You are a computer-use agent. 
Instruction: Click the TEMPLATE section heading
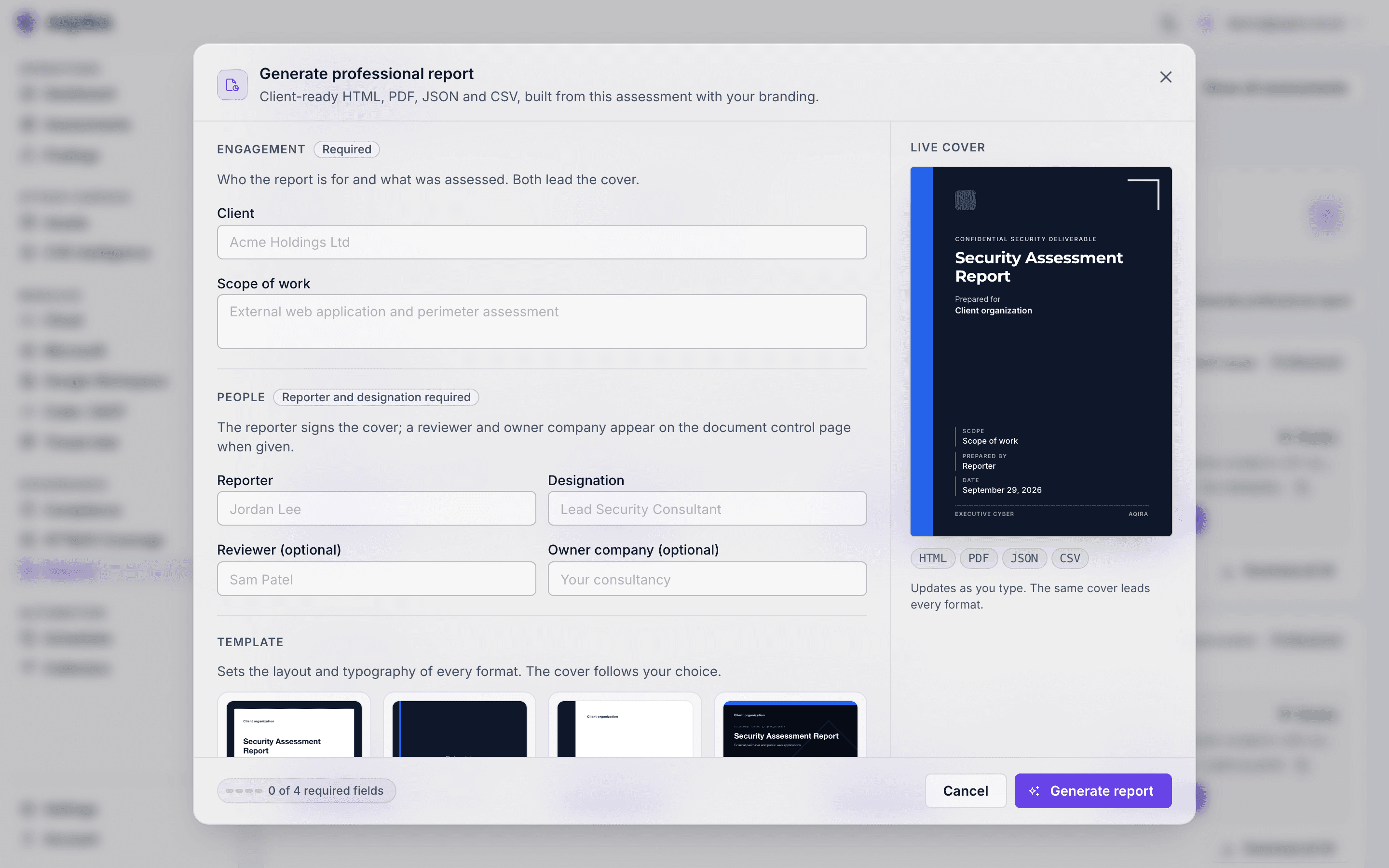coord(250,642)
